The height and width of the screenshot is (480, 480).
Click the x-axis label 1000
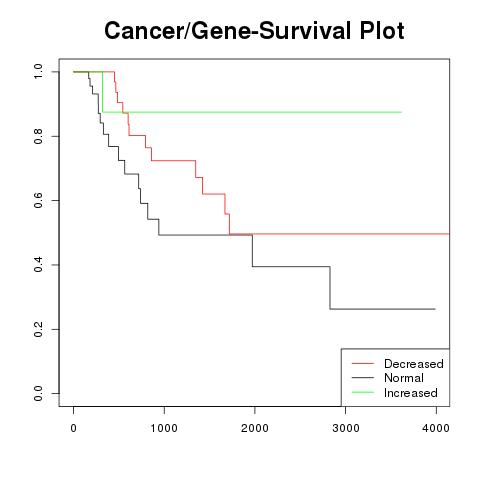(x=164, y=428)
